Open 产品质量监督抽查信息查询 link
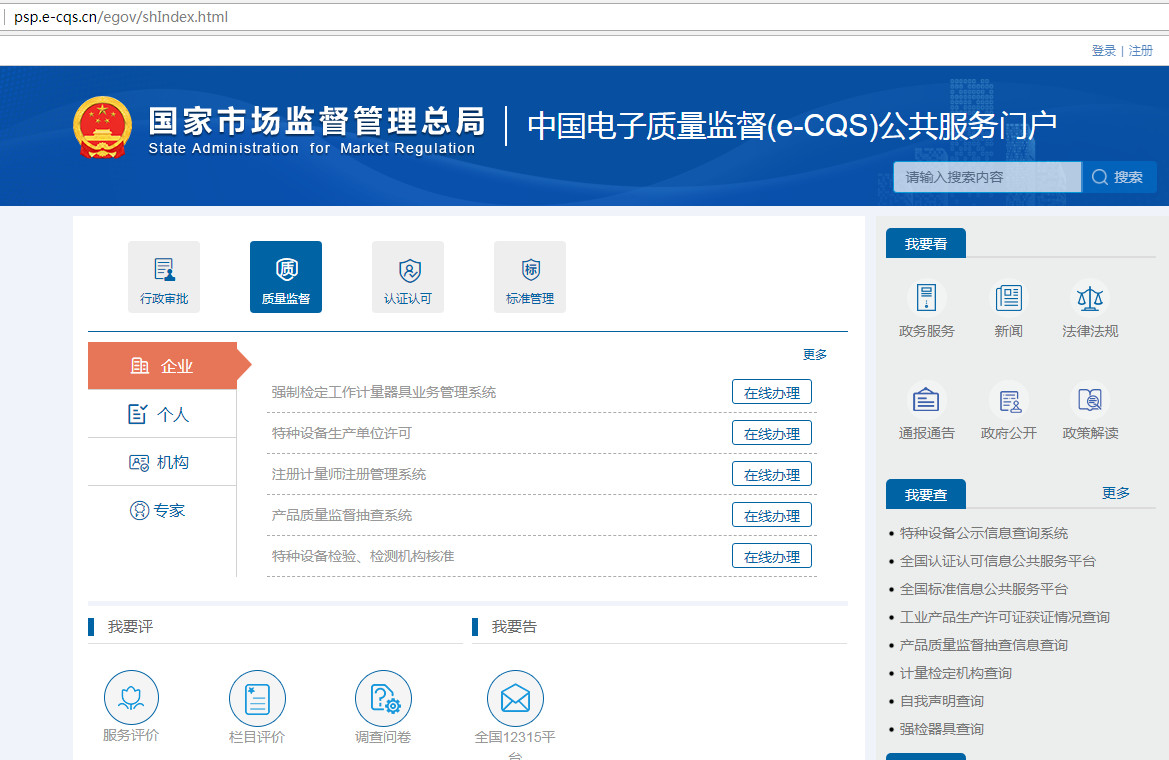Screen dimensions: 1169x760 click(x=984, y=645)
